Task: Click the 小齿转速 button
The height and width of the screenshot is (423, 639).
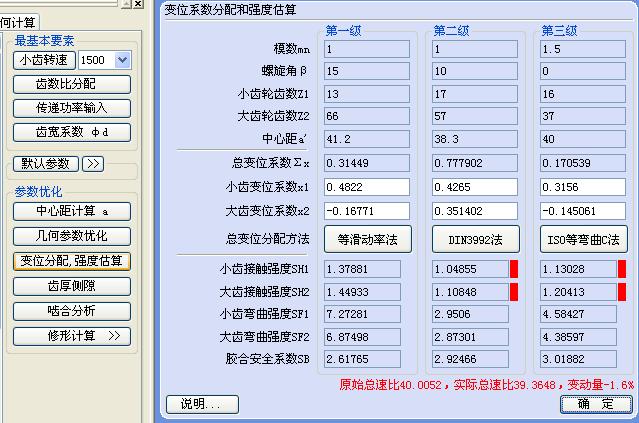Action: tap(44, 60)
